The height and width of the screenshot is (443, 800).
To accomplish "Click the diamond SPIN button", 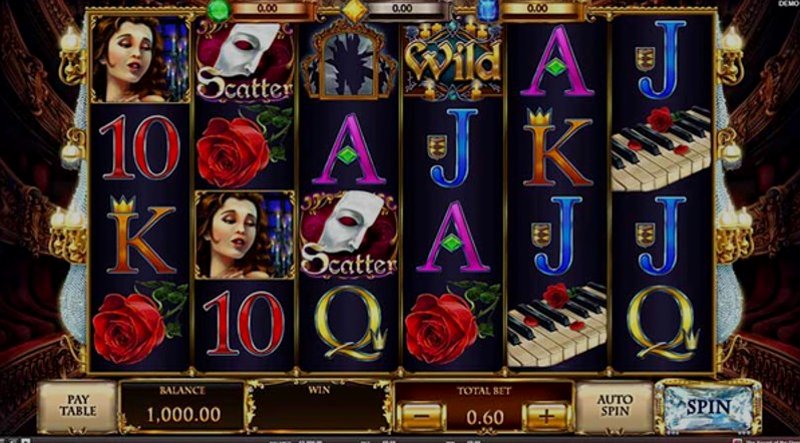I will click(x=708, y=407).
